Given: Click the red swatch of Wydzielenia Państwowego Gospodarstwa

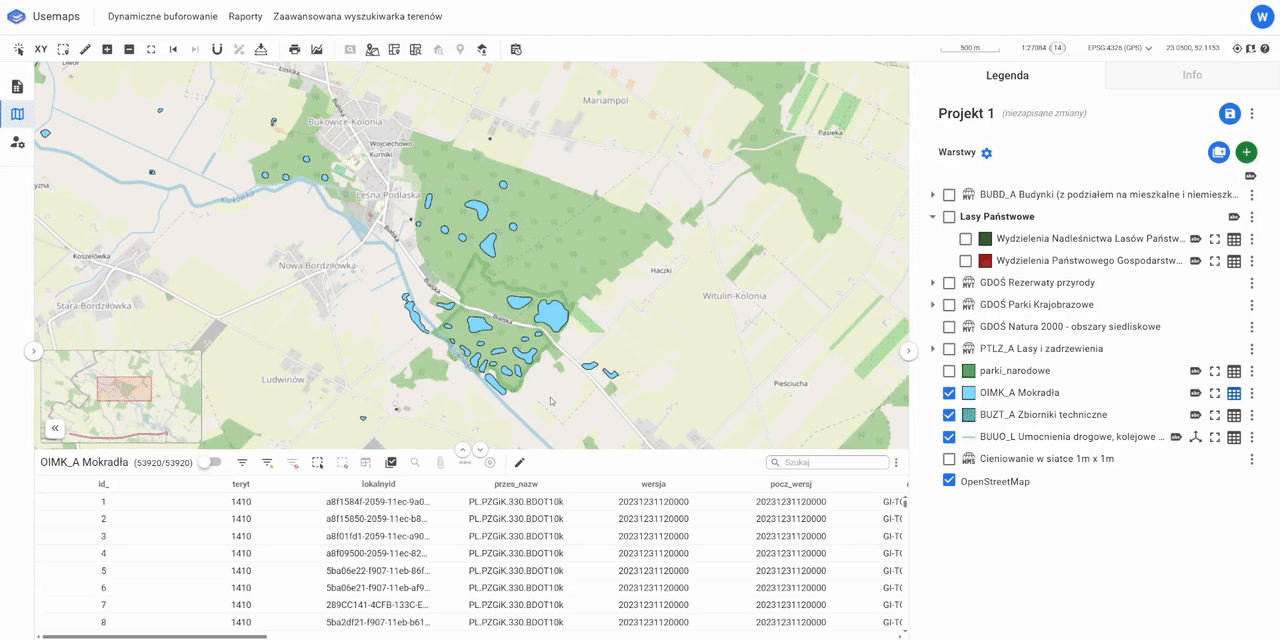Looking at the screenshot, I should [985, 261].
